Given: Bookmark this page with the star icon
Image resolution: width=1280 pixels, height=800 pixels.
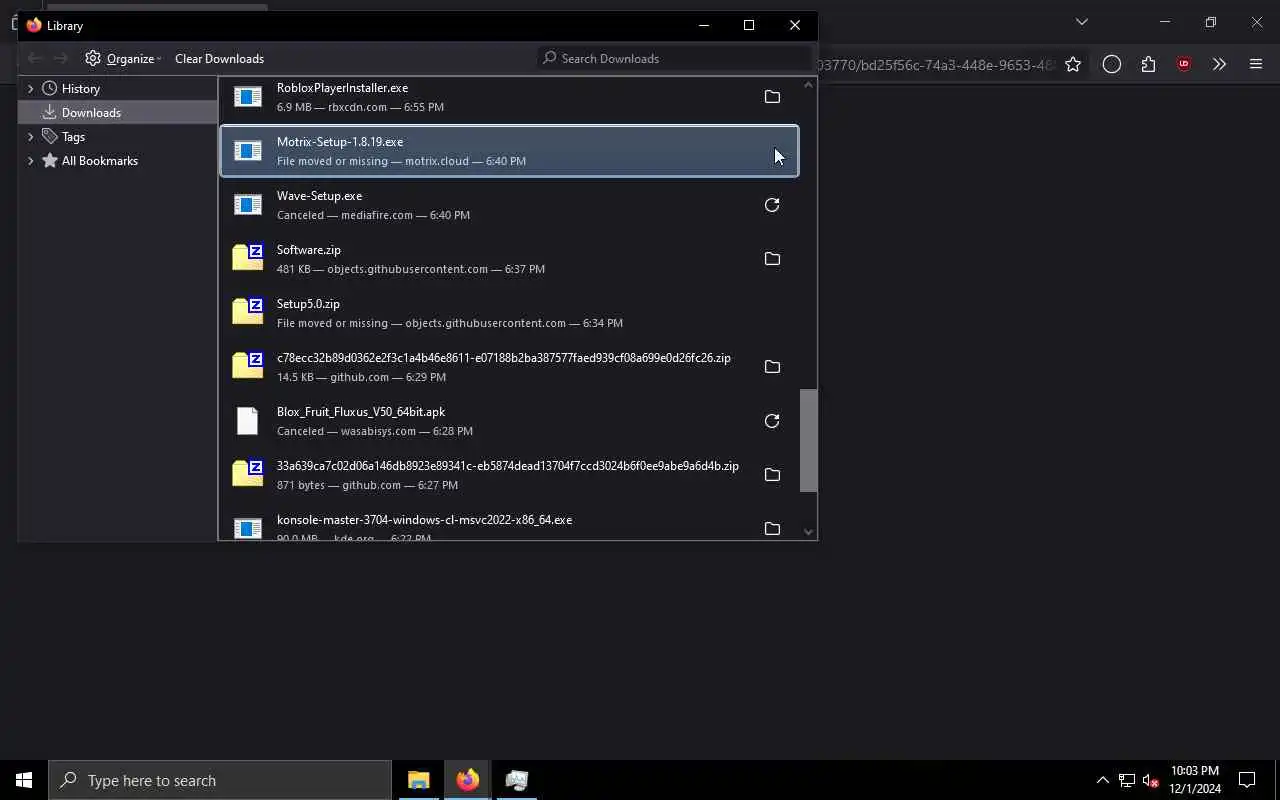Looking at the screenshot, I should click(1073, 64).
